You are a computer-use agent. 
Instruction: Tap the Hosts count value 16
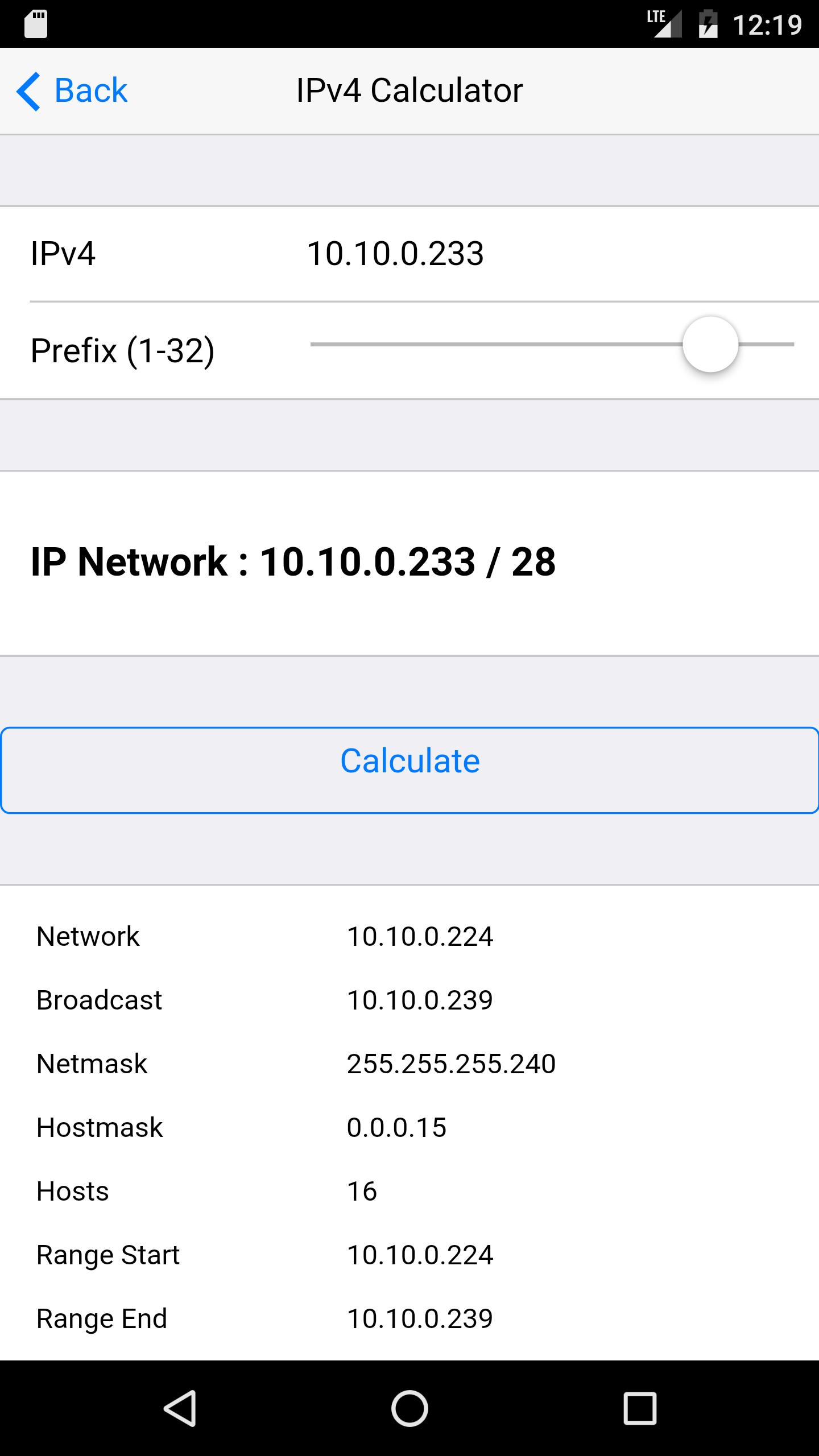pos(362,1192)
